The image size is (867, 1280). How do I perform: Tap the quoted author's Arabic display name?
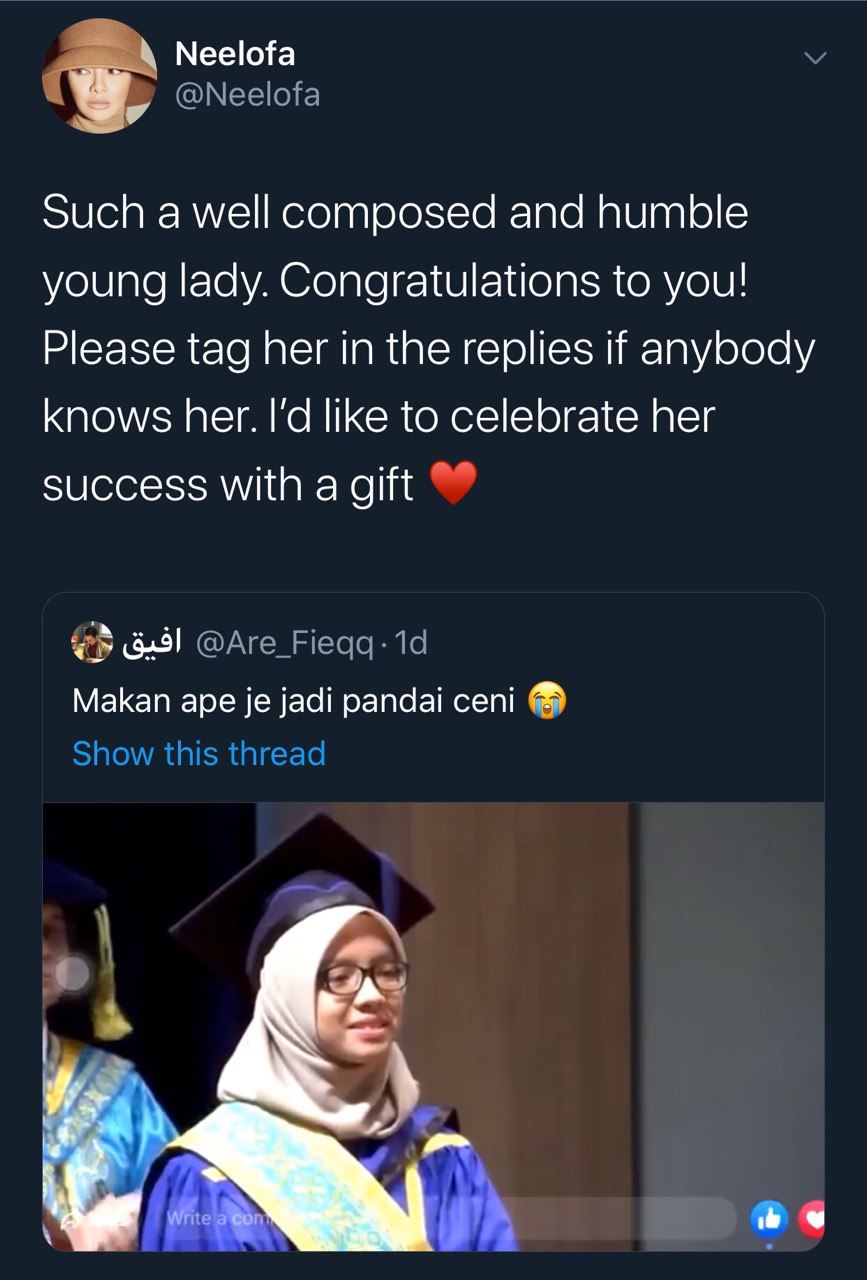point(151,643)
